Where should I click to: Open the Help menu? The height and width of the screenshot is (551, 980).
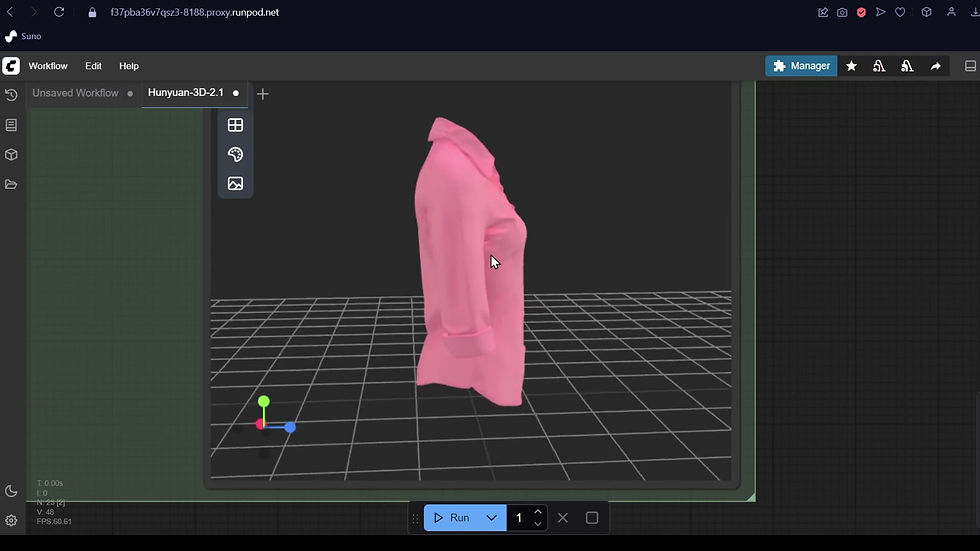pyautogui.click(x=129, y=66)
